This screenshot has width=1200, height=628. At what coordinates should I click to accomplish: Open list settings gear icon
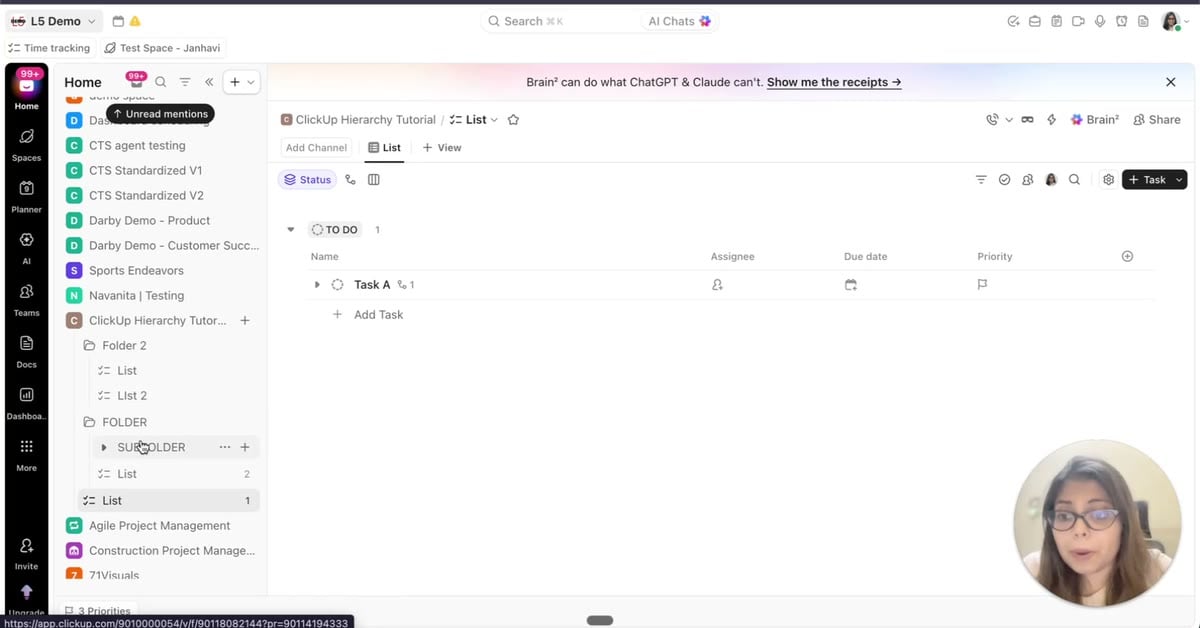click(x=1108, y=180)
